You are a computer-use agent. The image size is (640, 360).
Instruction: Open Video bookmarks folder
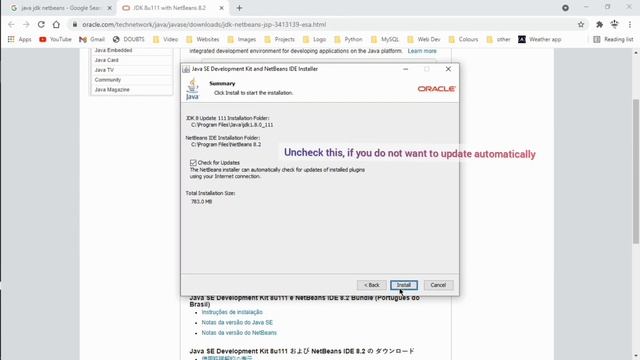click(165, 39)
